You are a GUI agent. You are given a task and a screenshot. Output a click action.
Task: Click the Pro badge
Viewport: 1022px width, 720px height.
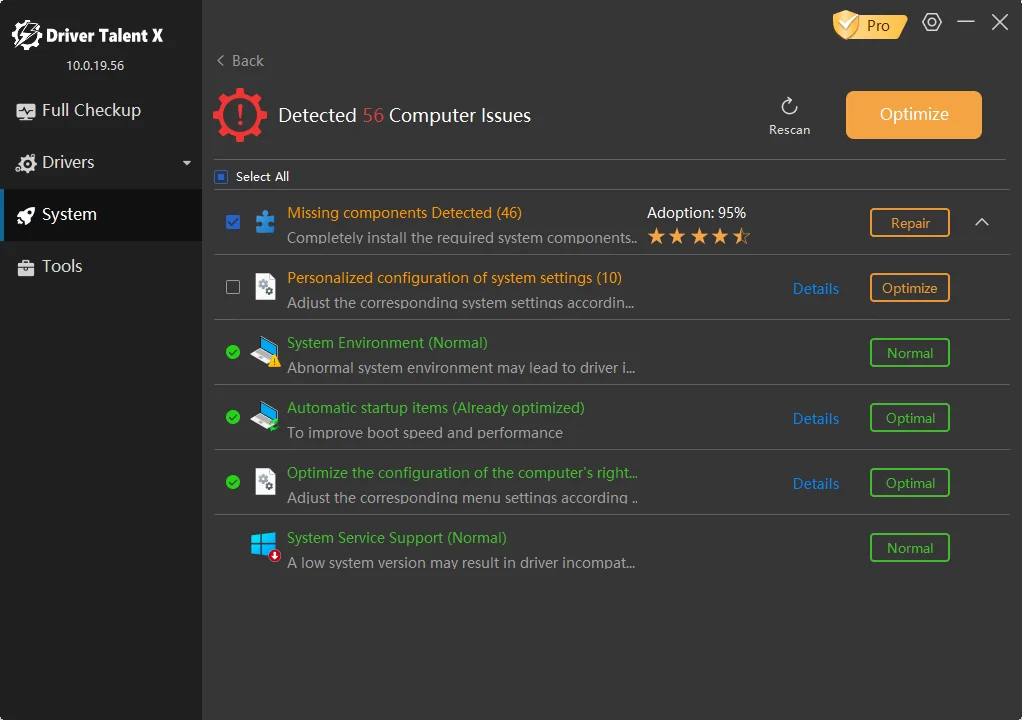(870, 25)
